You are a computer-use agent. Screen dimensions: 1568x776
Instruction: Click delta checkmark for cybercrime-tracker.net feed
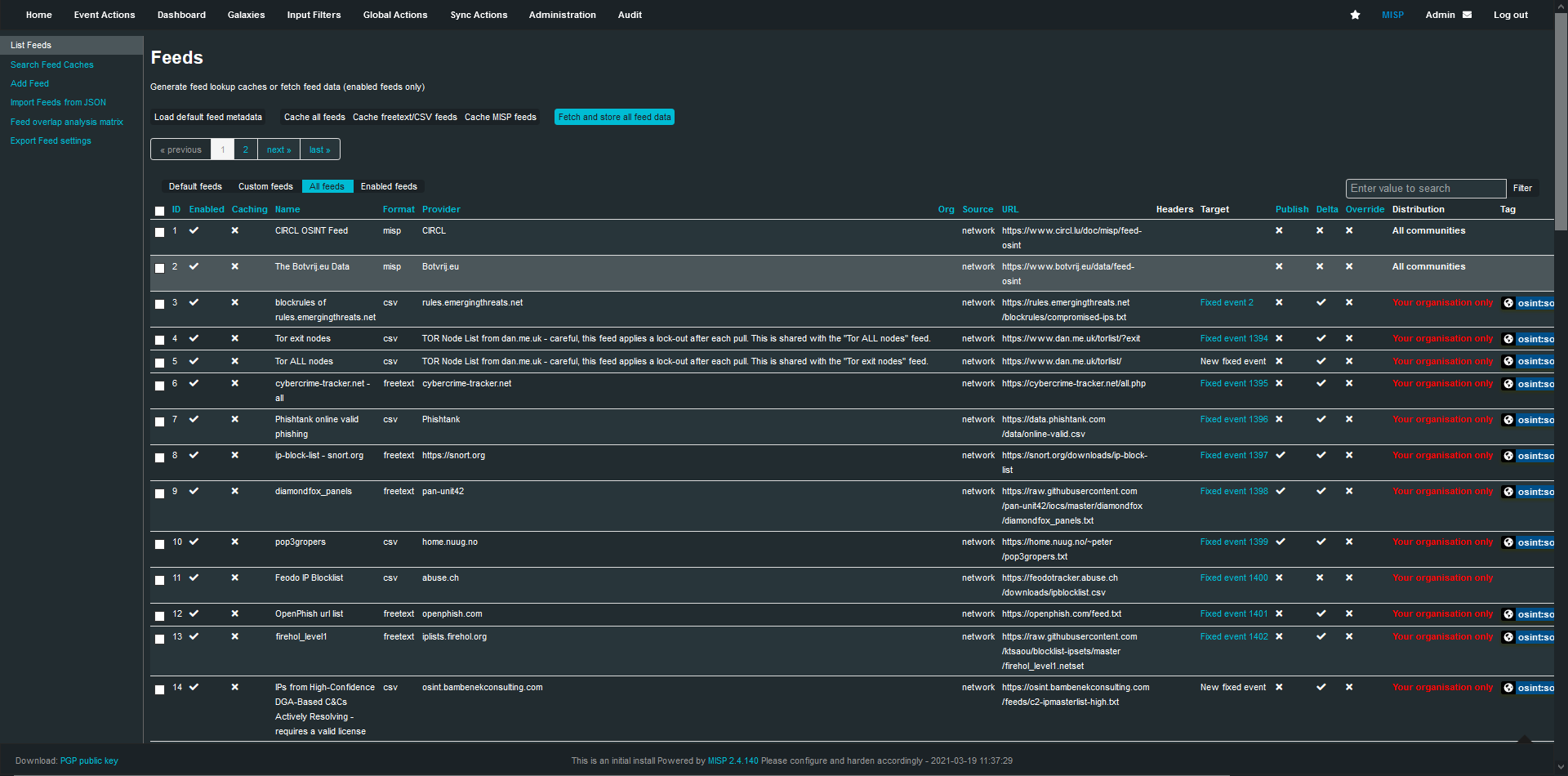(x=1321, y=383)
